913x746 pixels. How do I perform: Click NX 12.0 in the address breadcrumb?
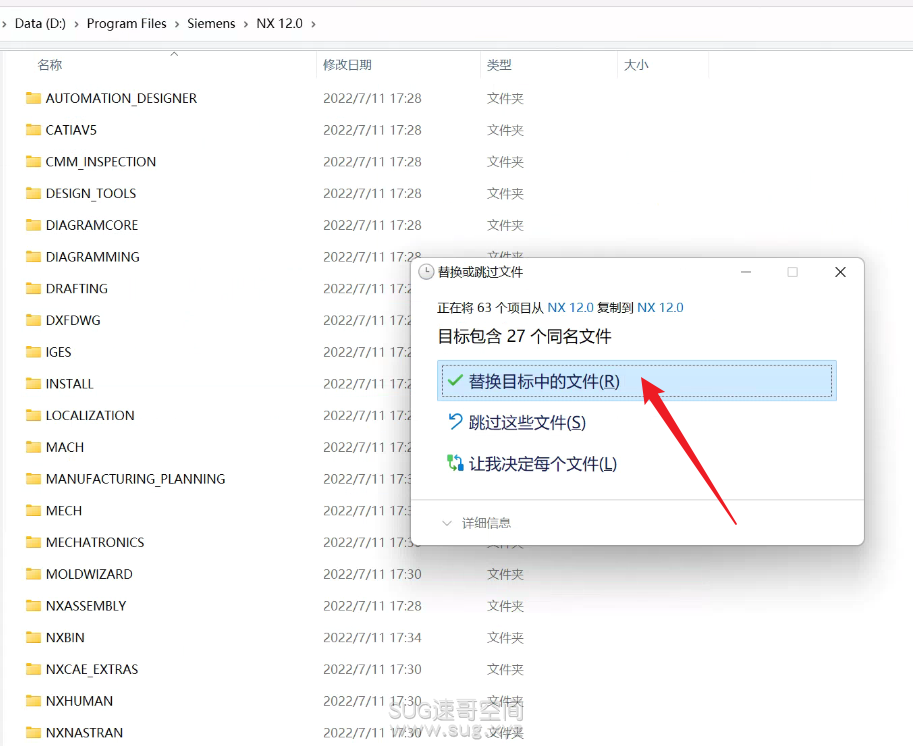(279, 23)
